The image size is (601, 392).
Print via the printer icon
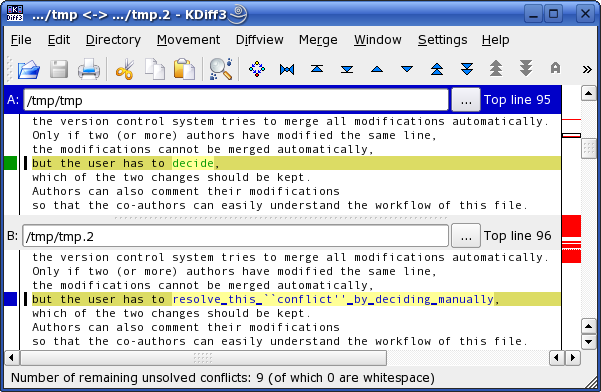click(x=89, y=69)
